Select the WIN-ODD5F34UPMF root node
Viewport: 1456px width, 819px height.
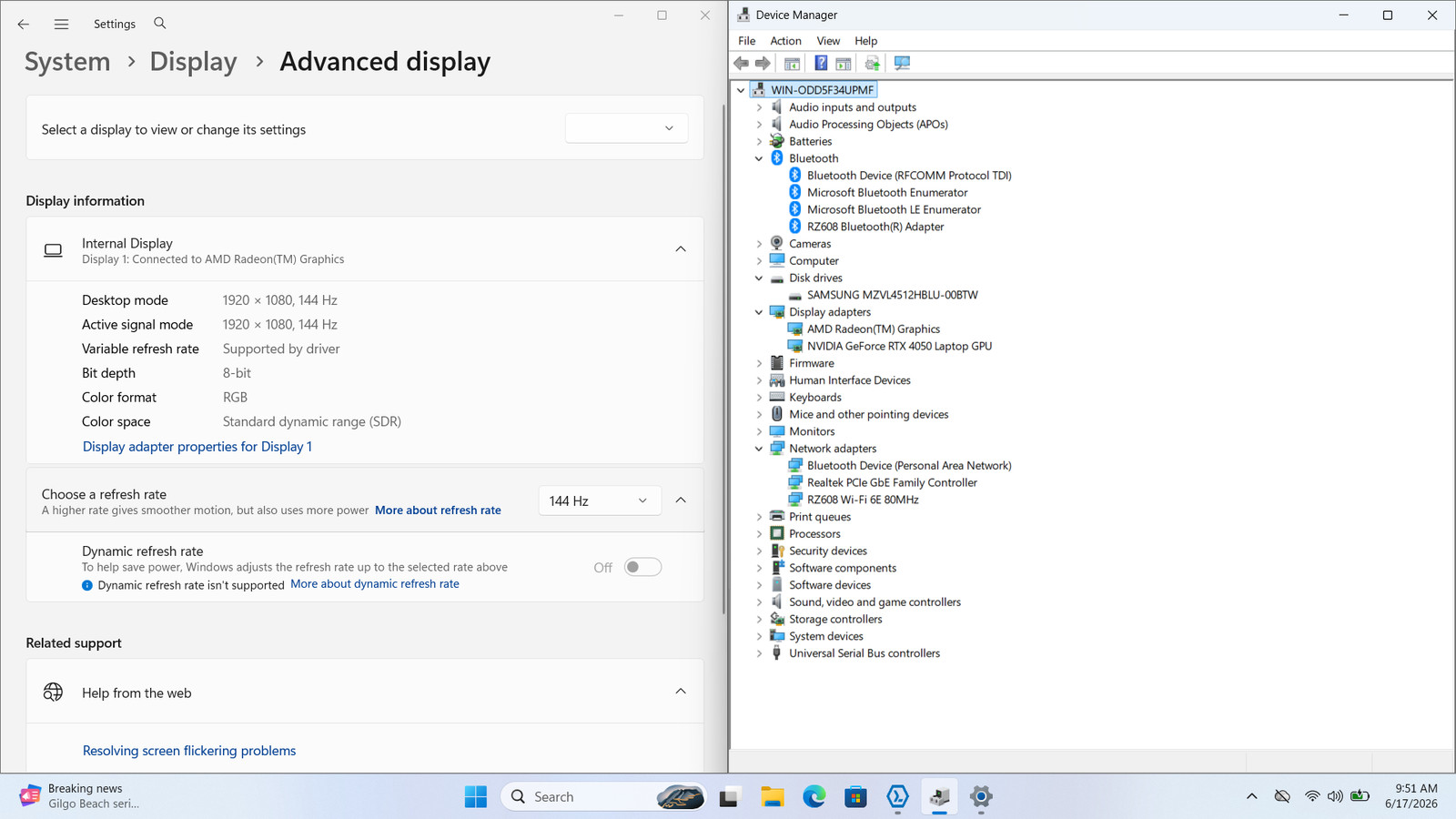(x=822, y=90)
